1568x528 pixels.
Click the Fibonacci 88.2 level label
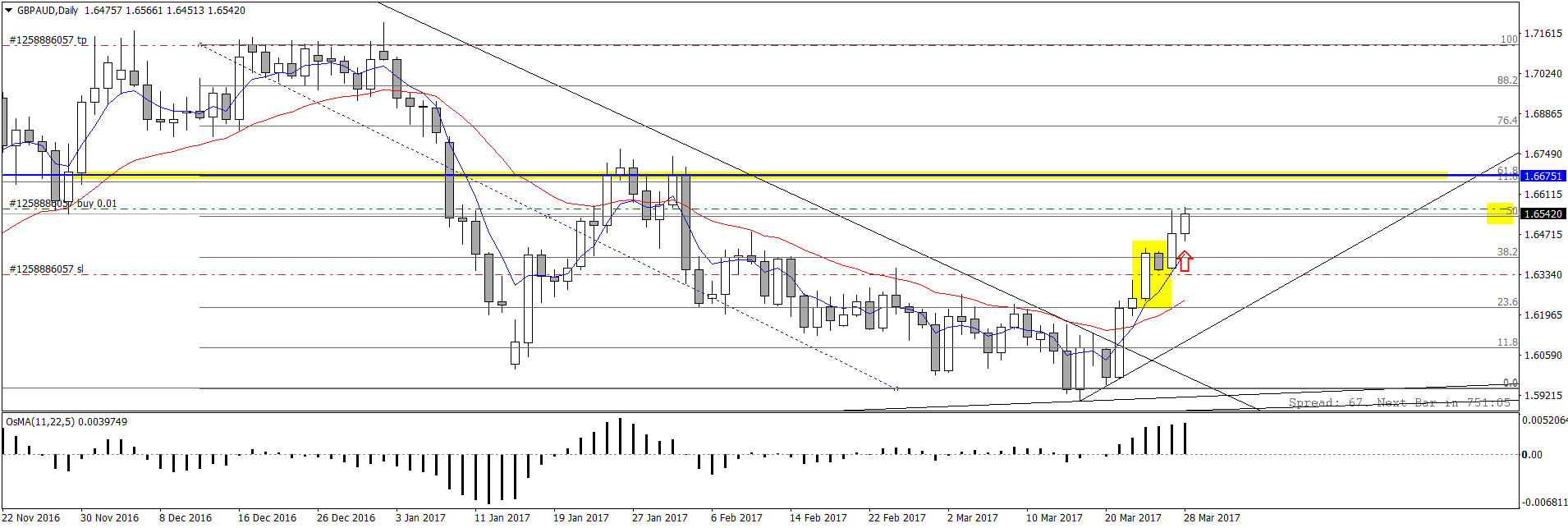[x=1507, y=80]
